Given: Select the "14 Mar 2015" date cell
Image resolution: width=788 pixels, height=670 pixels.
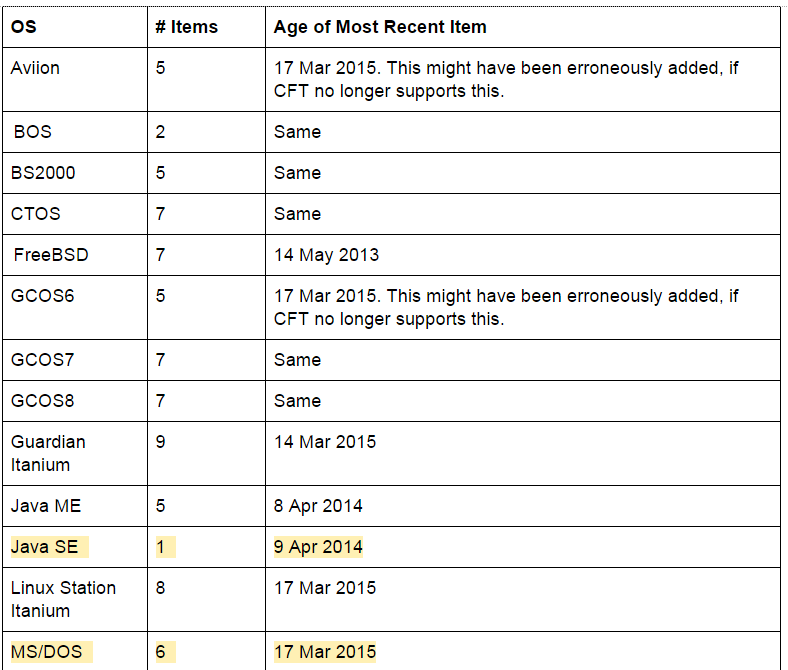Looking at the screenshot, I should click(x=325, y=442).
